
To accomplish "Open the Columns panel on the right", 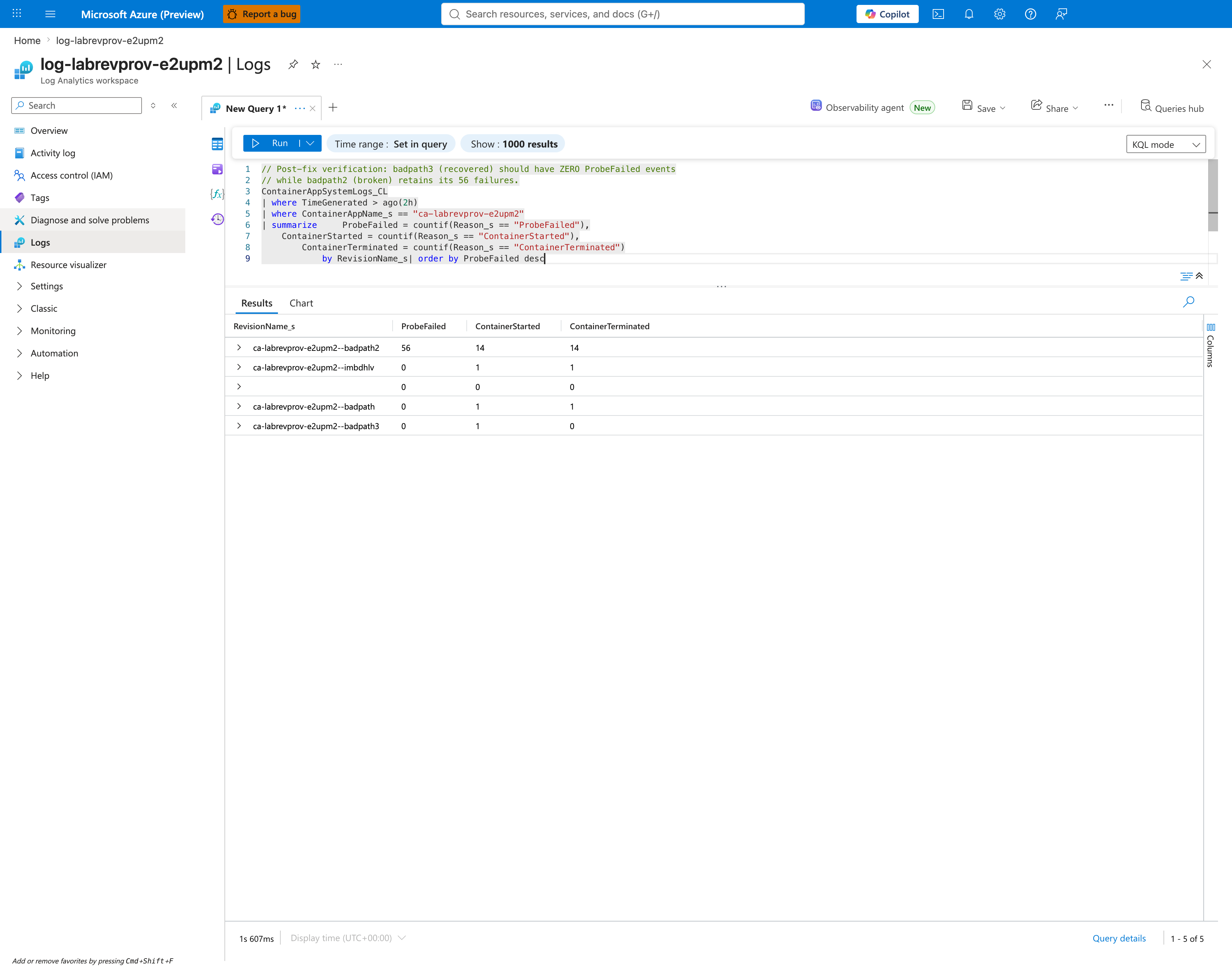I will (1210, 345).
